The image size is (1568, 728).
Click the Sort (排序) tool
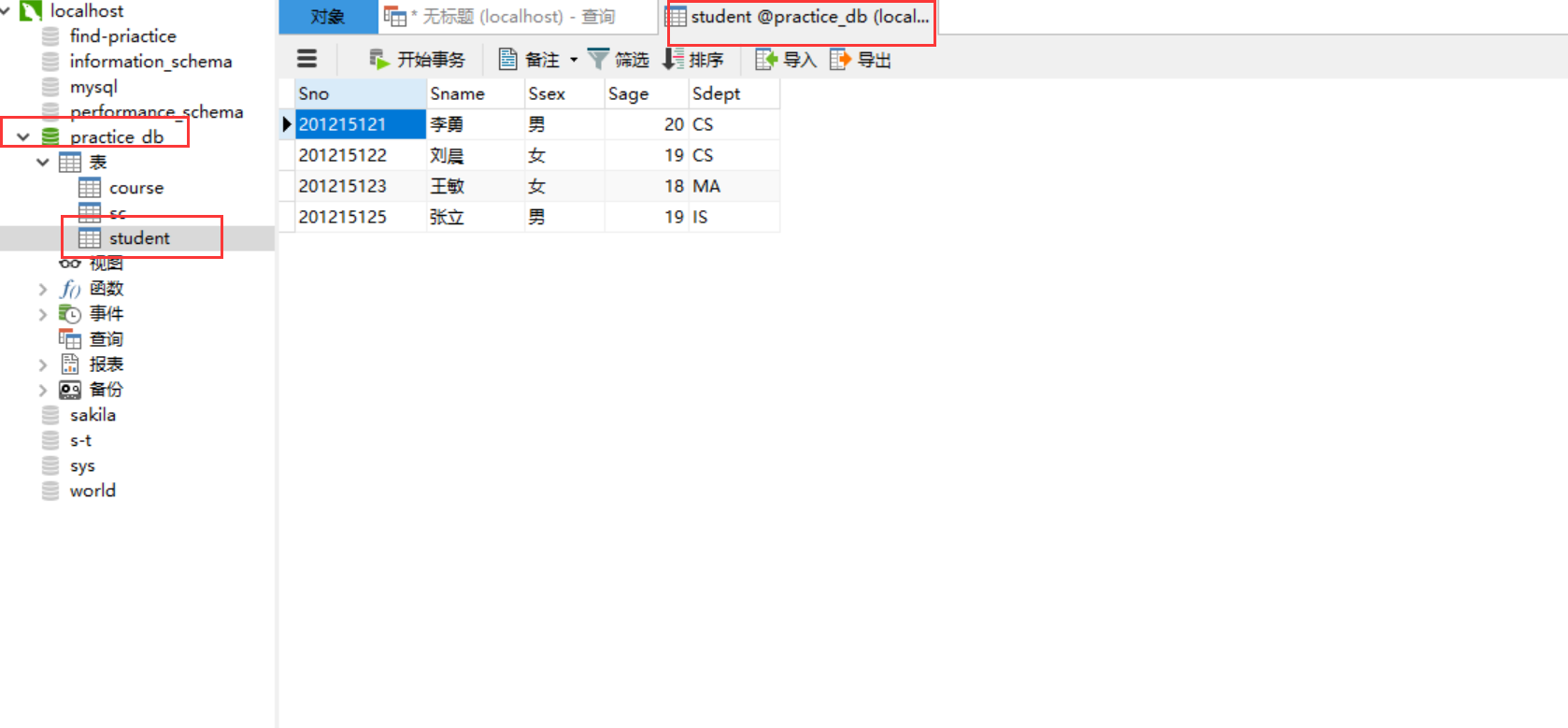coord(692,60)
